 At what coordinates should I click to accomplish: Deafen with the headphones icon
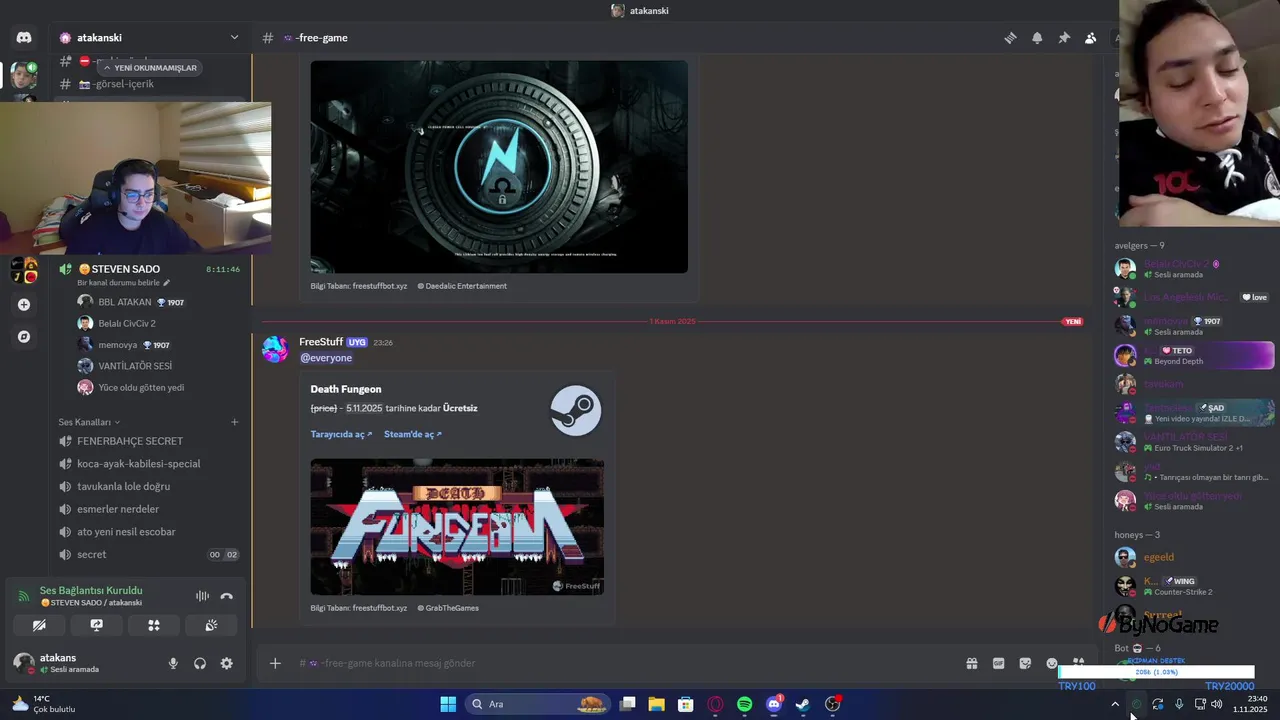click(200, 663)
